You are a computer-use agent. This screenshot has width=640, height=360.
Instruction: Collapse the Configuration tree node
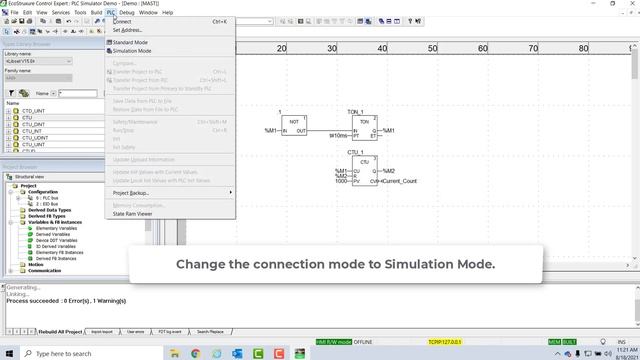pyautogui.click(x=11, y=192)
